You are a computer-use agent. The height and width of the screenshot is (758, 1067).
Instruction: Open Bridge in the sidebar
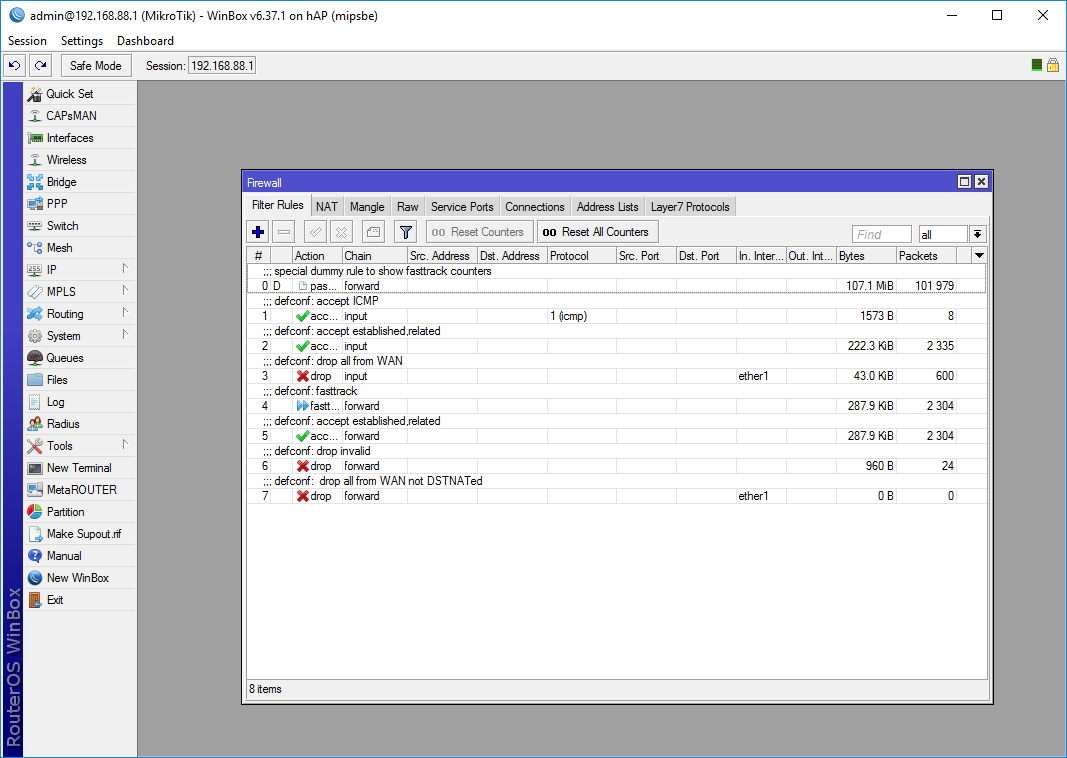[x=80, y=182]
